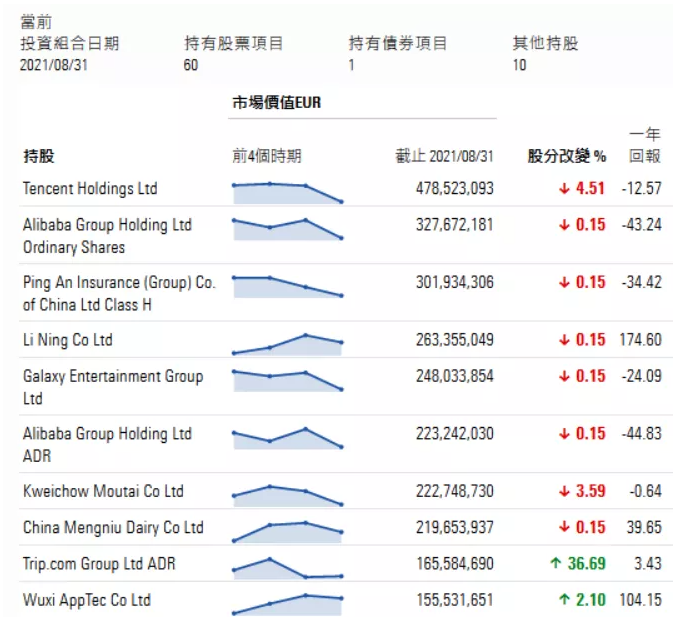The image size is (675, 624).
Task: Select the portfolio date 2021/08/31 value
Action: pyautogui.click(x=54, y=65)
